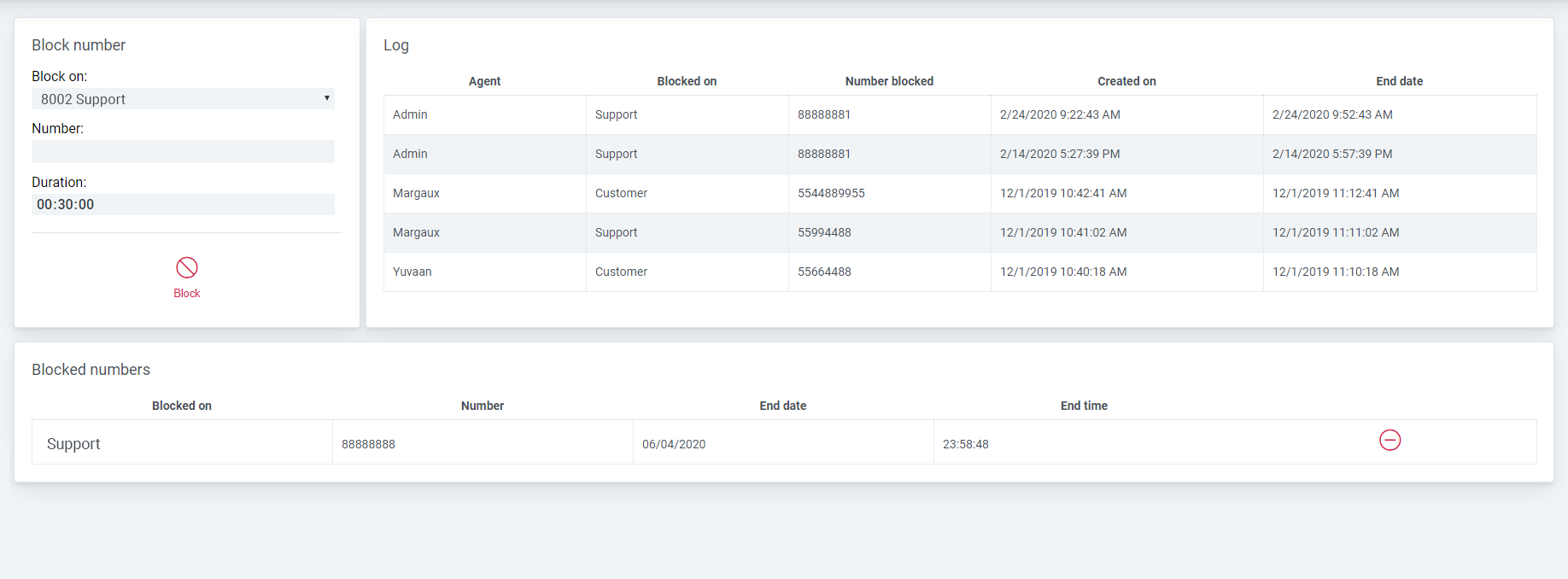
Task: Remove blocked number 88888888 with minus icon
Action: coord(1390,441)
